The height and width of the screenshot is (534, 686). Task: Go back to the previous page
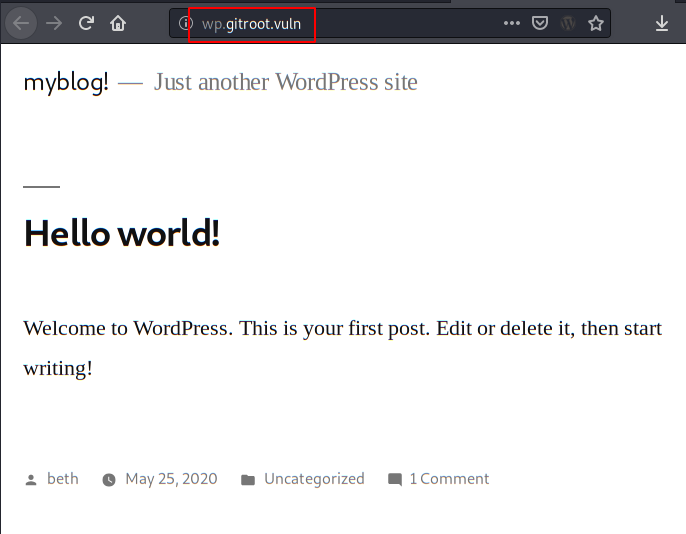[21, 23]
